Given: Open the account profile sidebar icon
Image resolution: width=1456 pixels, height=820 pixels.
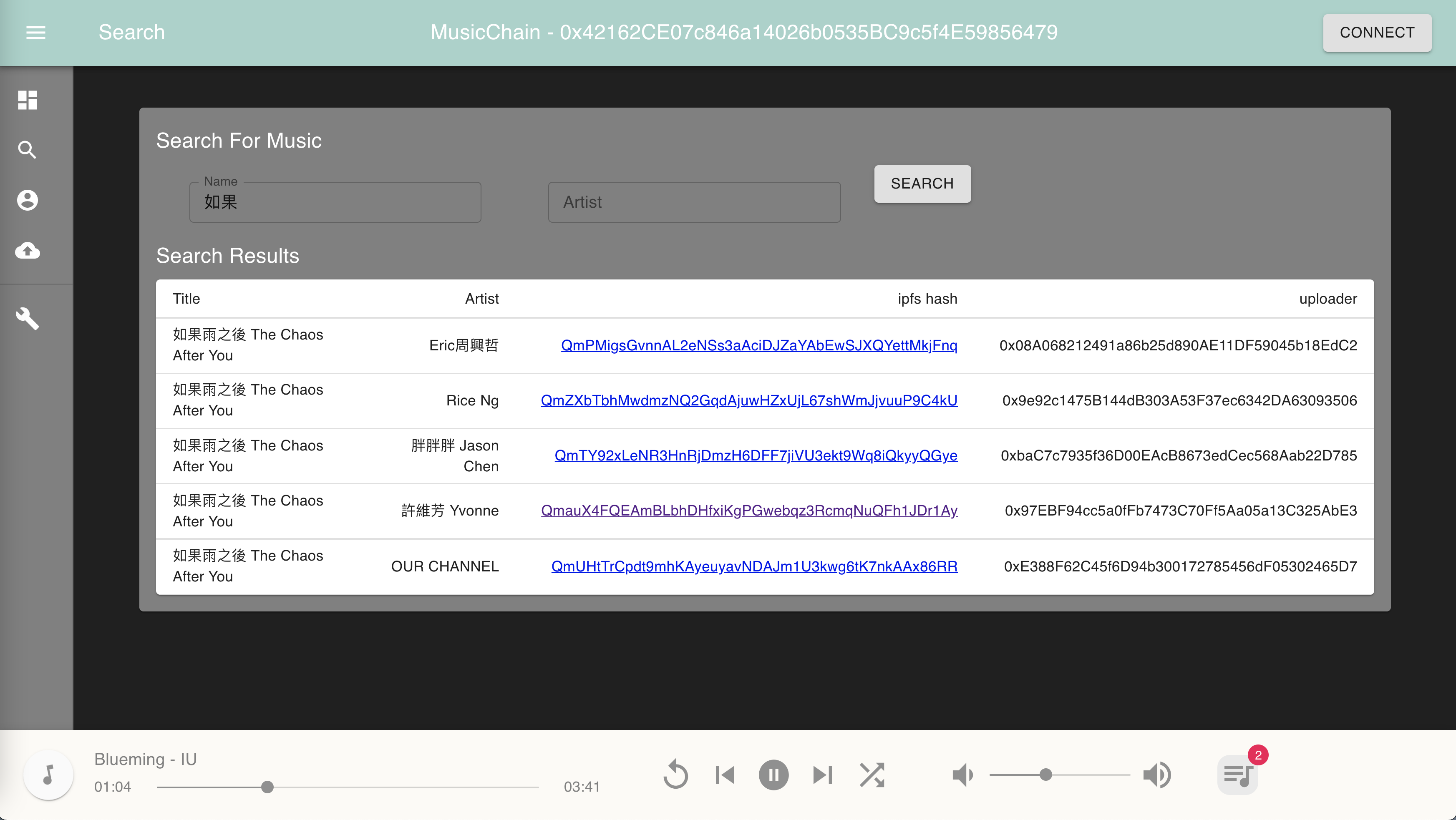Looking at the screenshot, I should click(x=27, y=200).
